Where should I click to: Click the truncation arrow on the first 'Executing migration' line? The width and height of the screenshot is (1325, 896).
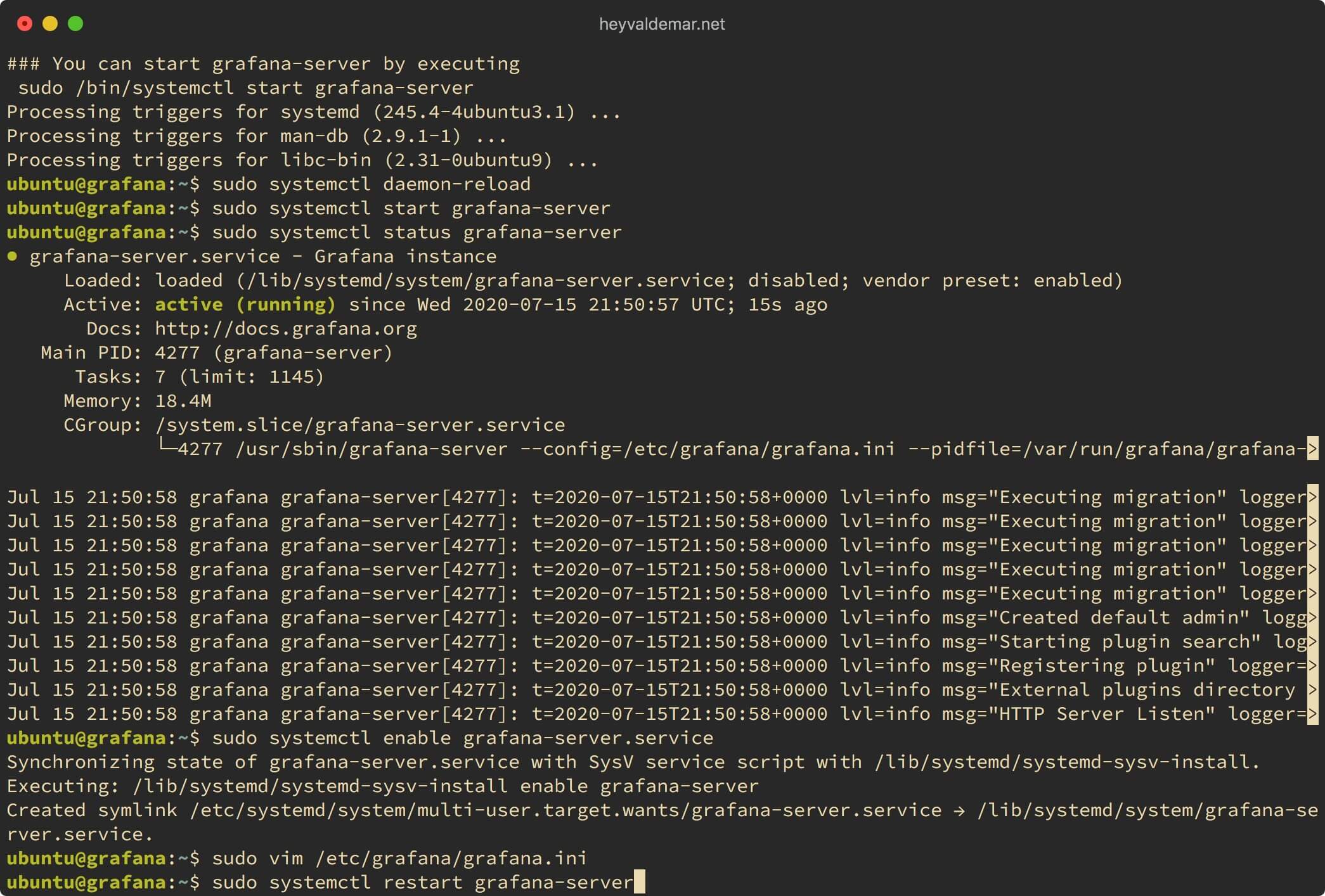coord(1312,497)
